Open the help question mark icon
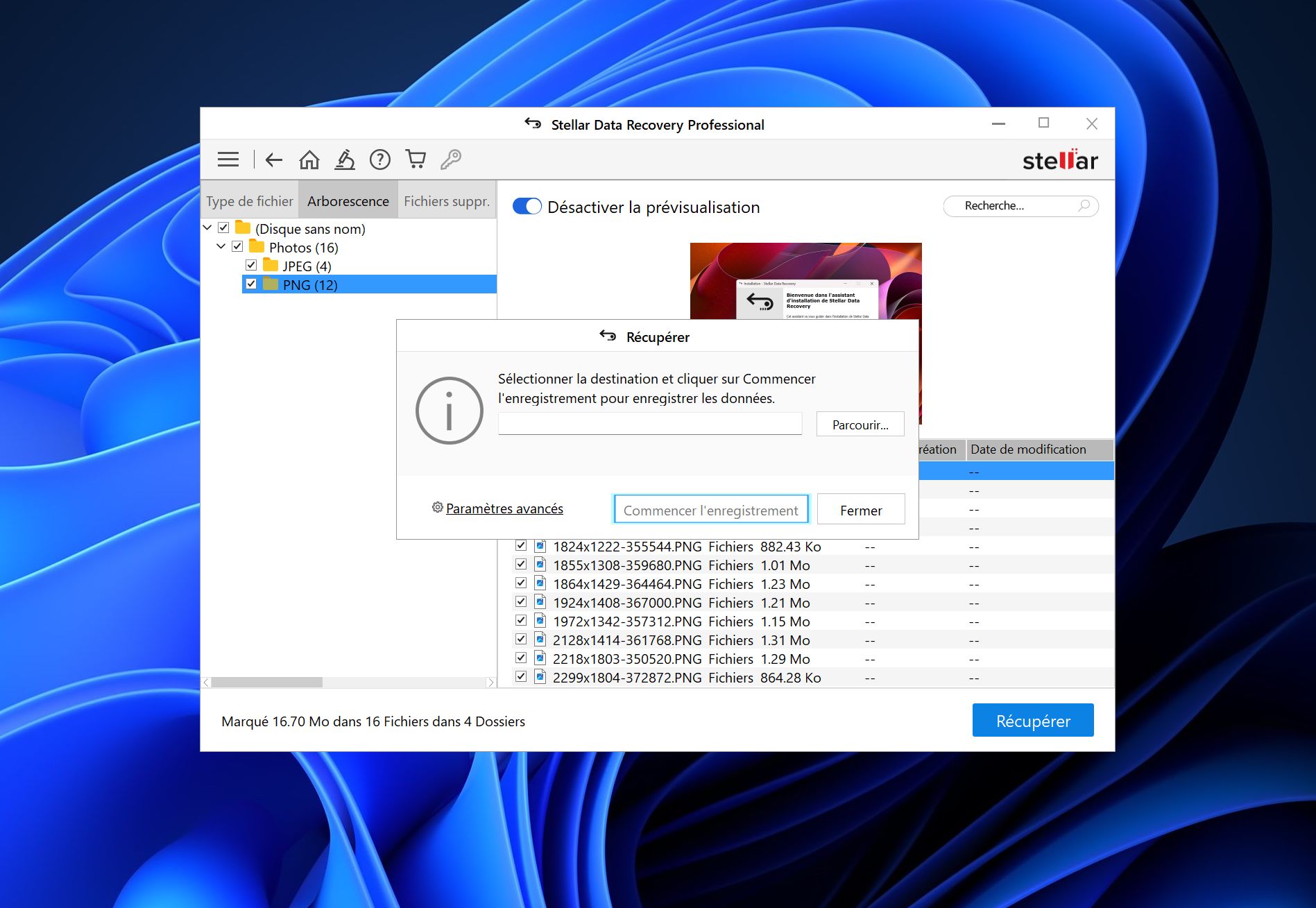Viewport: 1316px width, 908px height. 379,160
